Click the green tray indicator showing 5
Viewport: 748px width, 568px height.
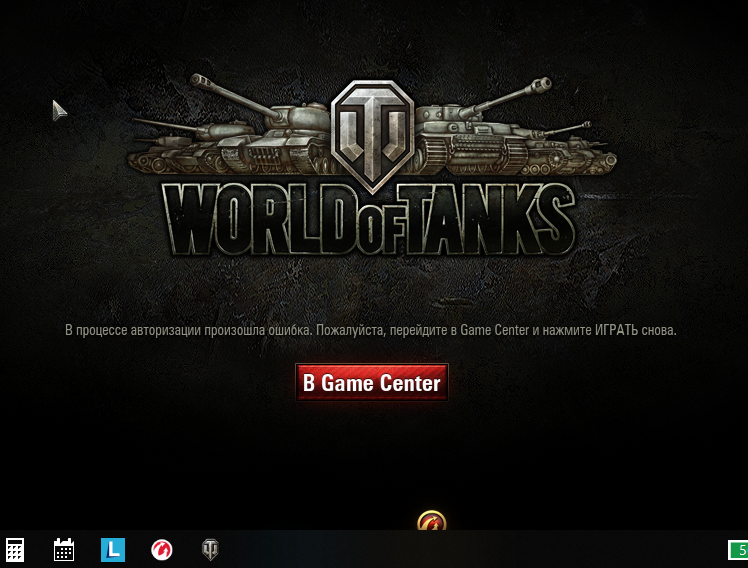(x=738, y=550)
